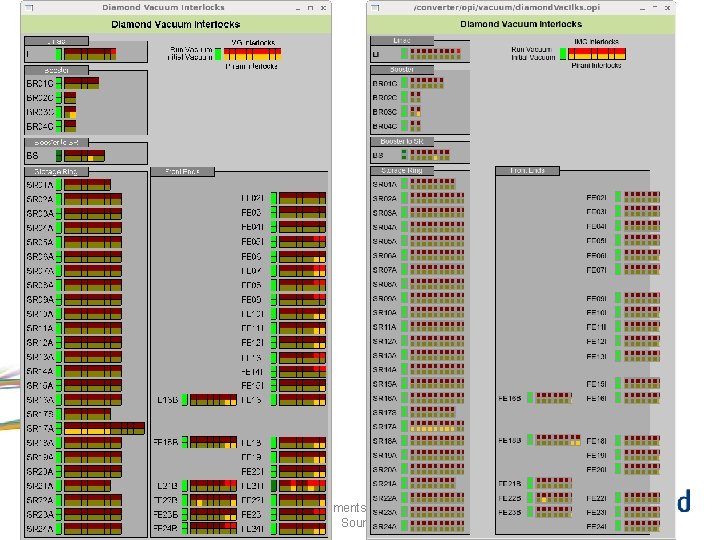Click green status LED beside BR02C in left window

[59, 97]
